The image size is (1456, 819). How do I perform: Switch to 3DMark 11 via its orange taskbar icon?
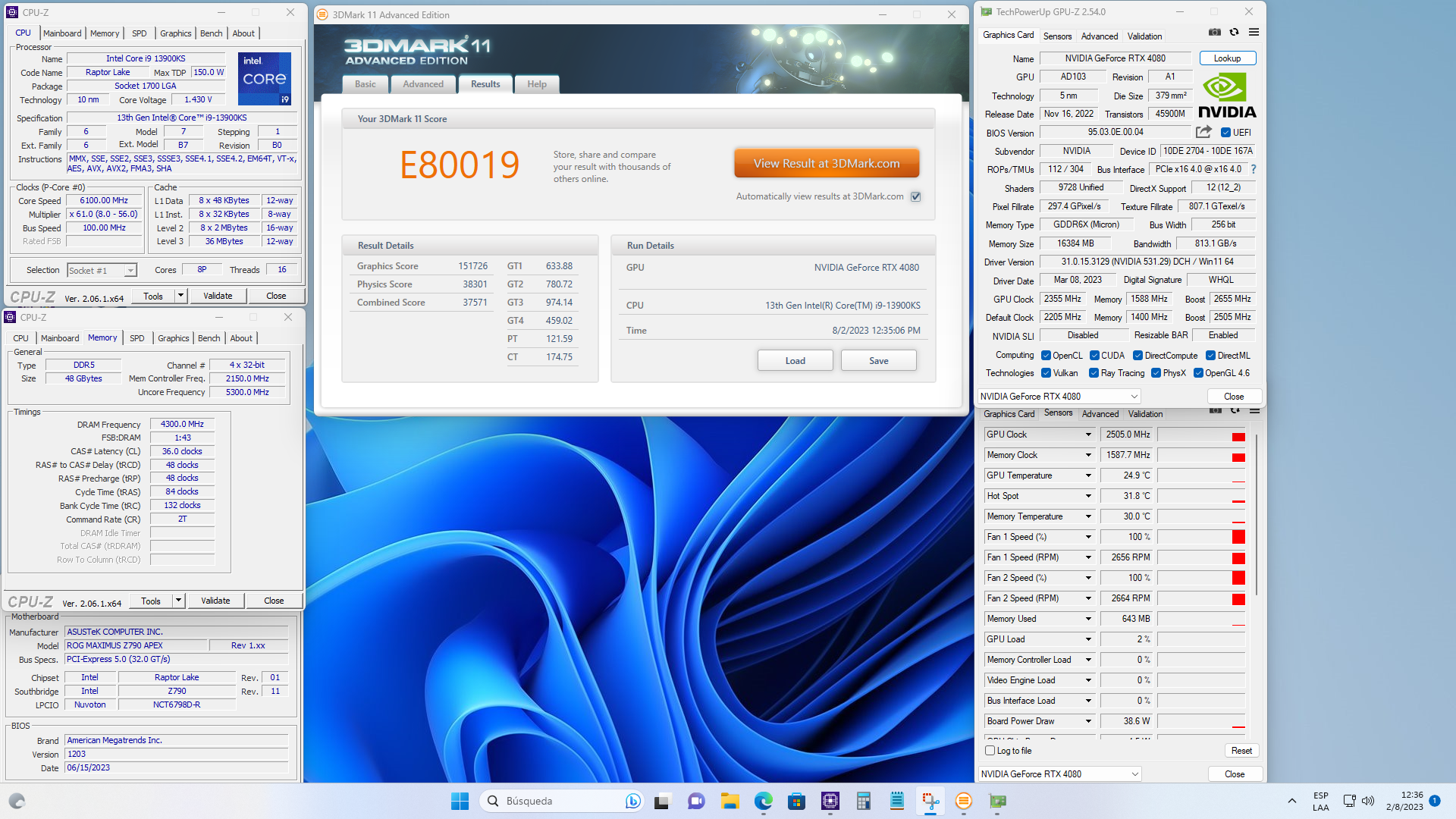tap(964, 801)
